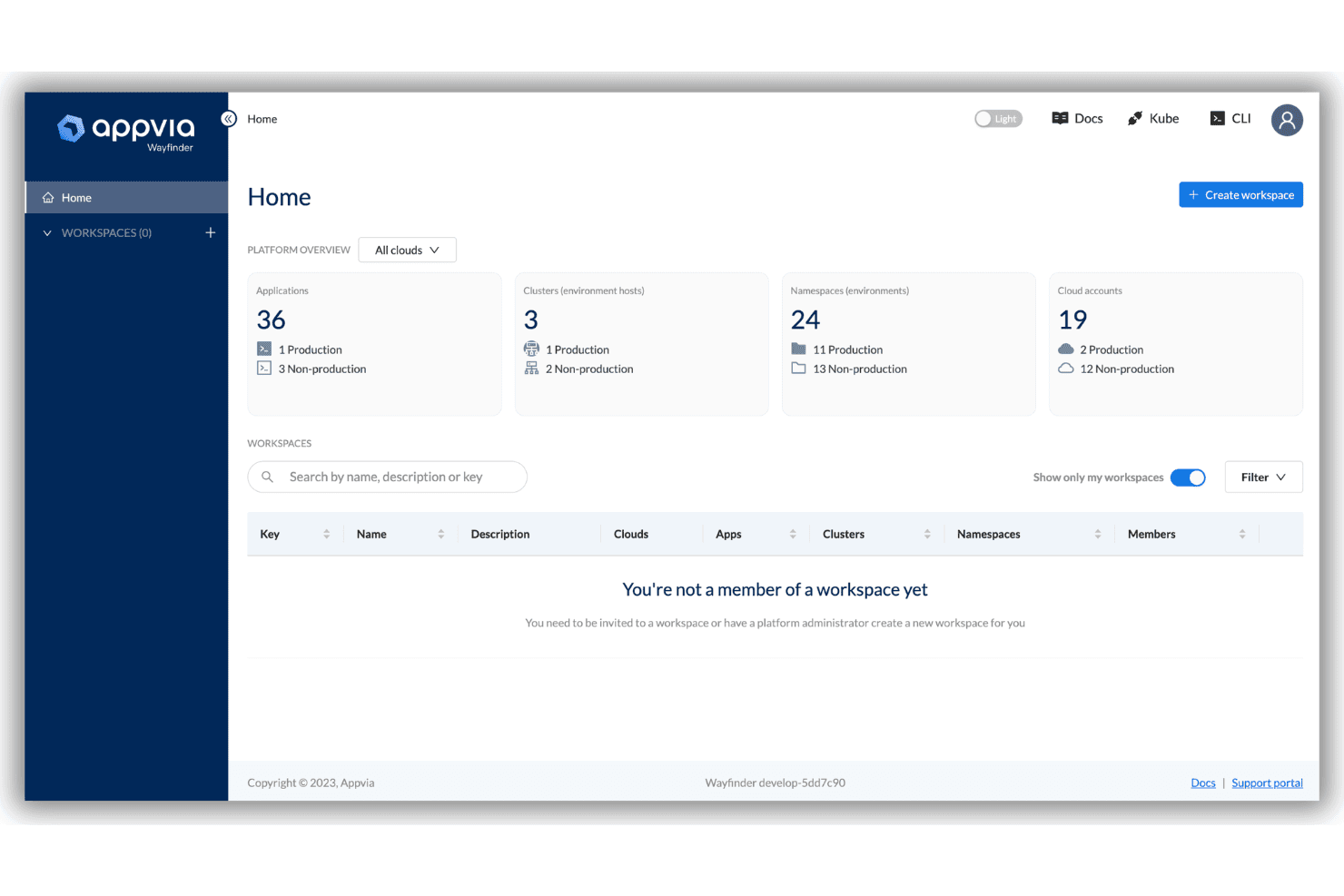
Task: Click the Production namespaces folder icon
Action: pos(799,349)
